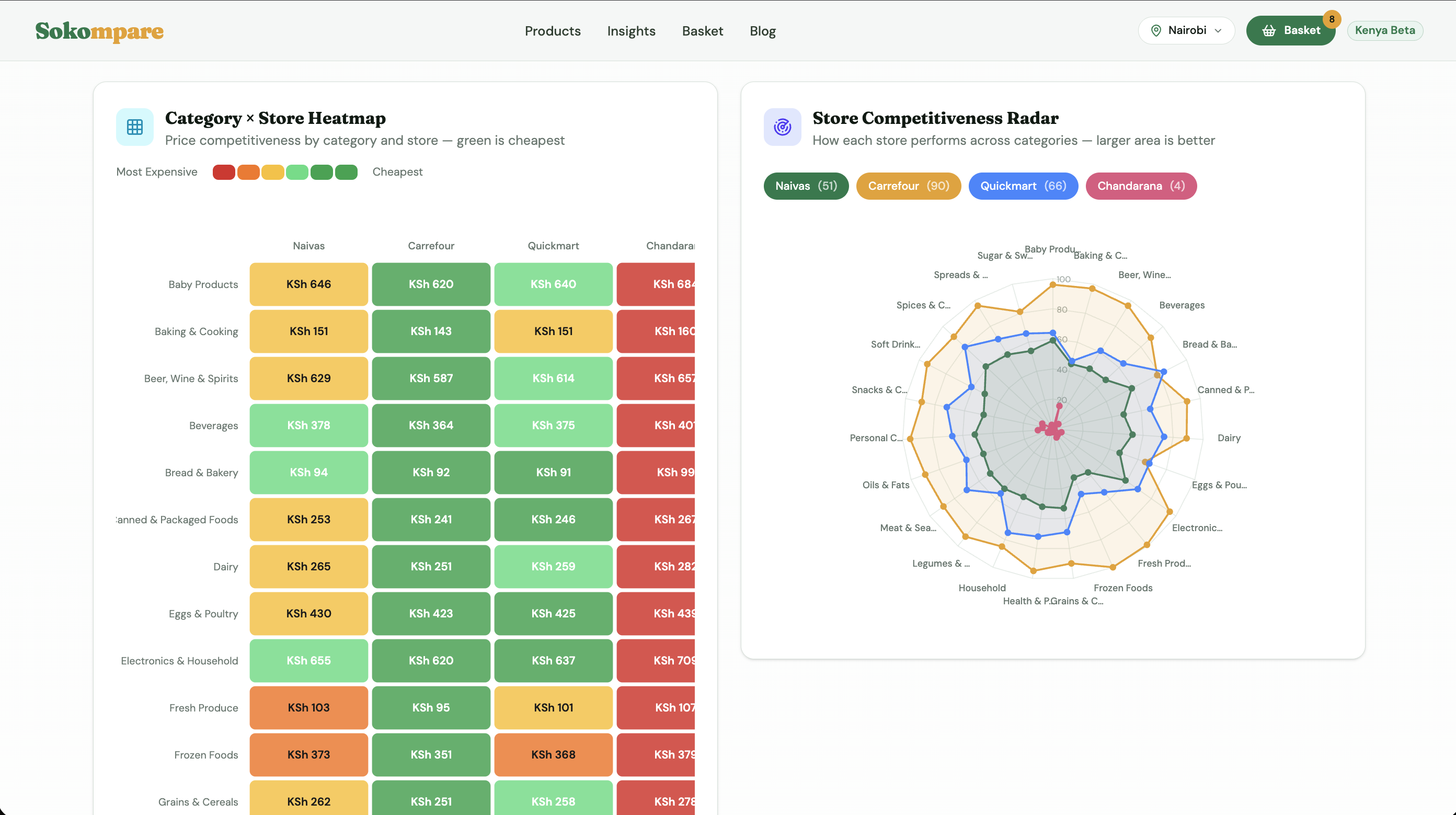The width and height of the screenshot is (1456, 815).
Task: Click the Baby Products row label
Action: 203,284
